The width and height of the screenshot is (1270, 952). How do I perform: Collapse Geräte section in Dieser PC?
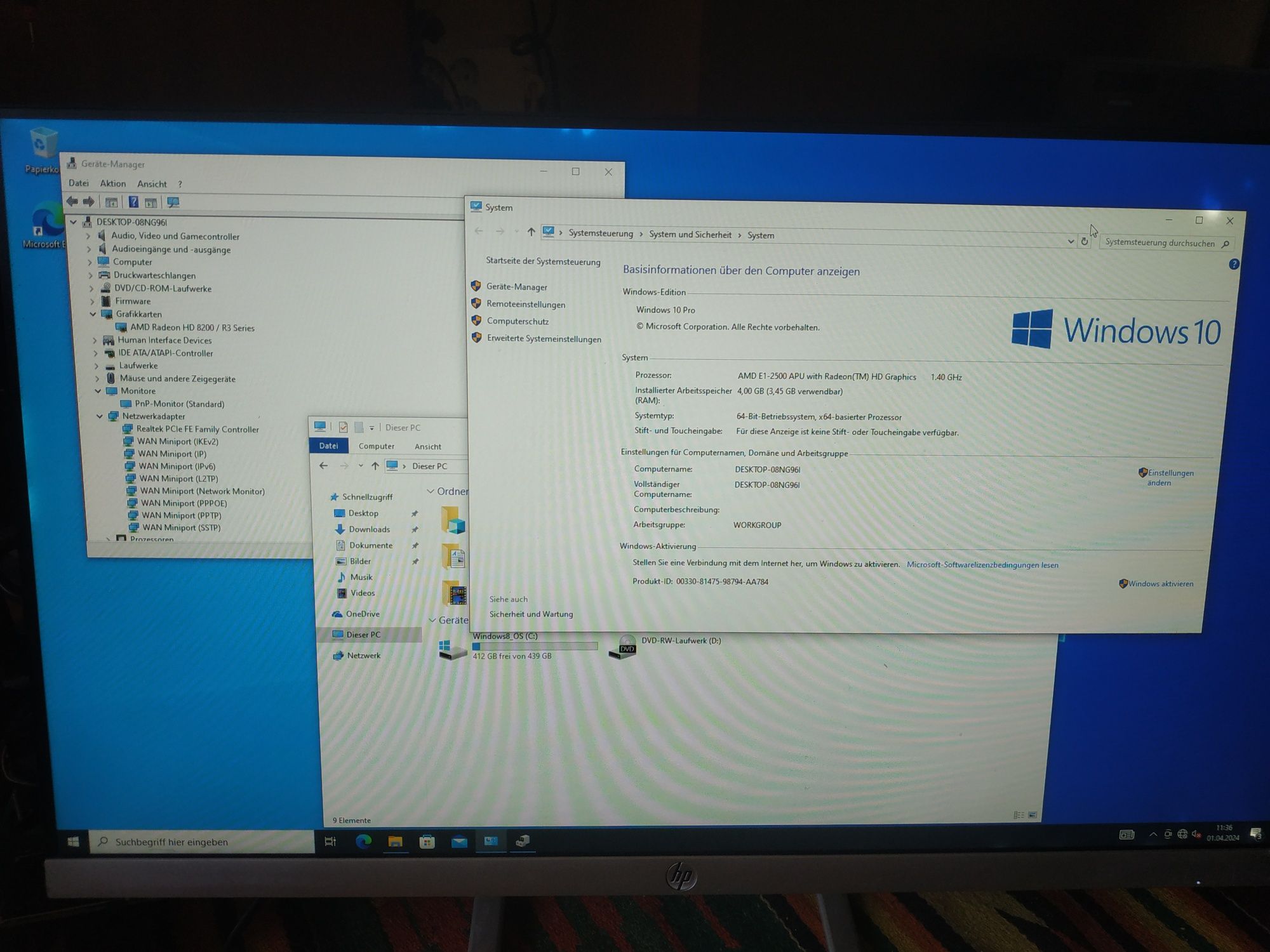click(432, 619)
